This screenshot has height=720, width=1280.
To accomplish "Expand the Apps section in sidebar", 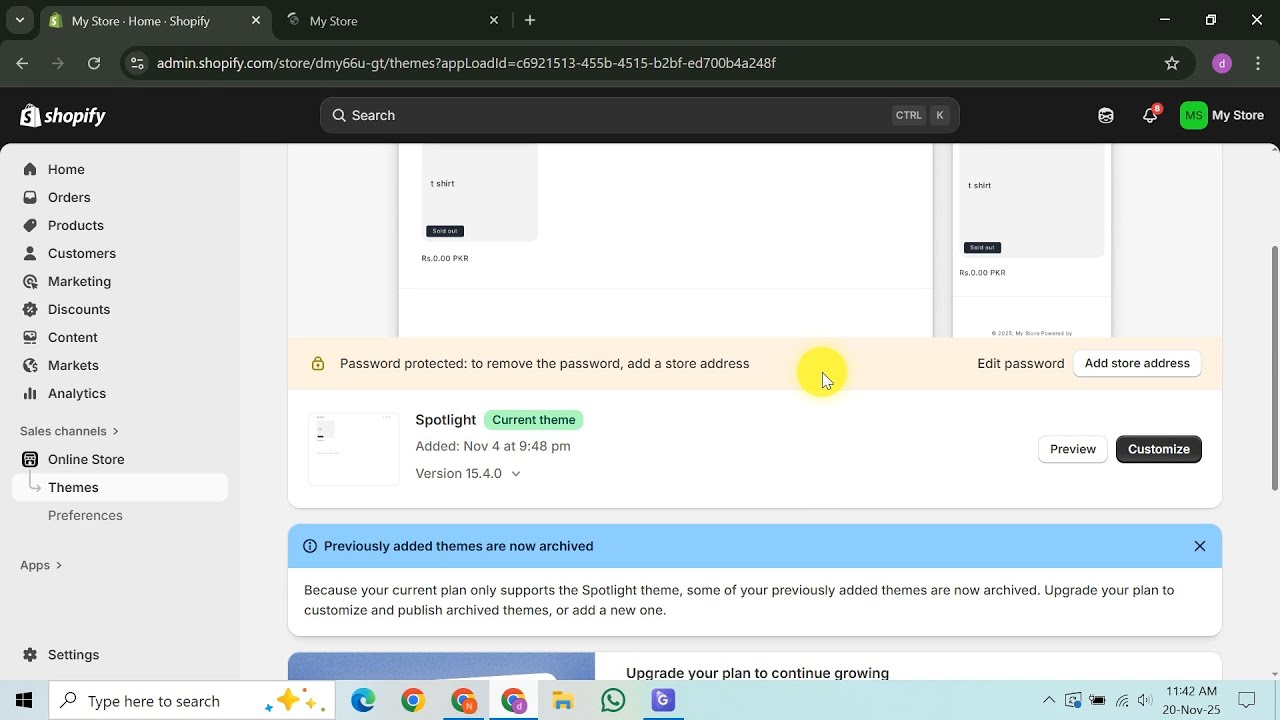I will point(41,565).
